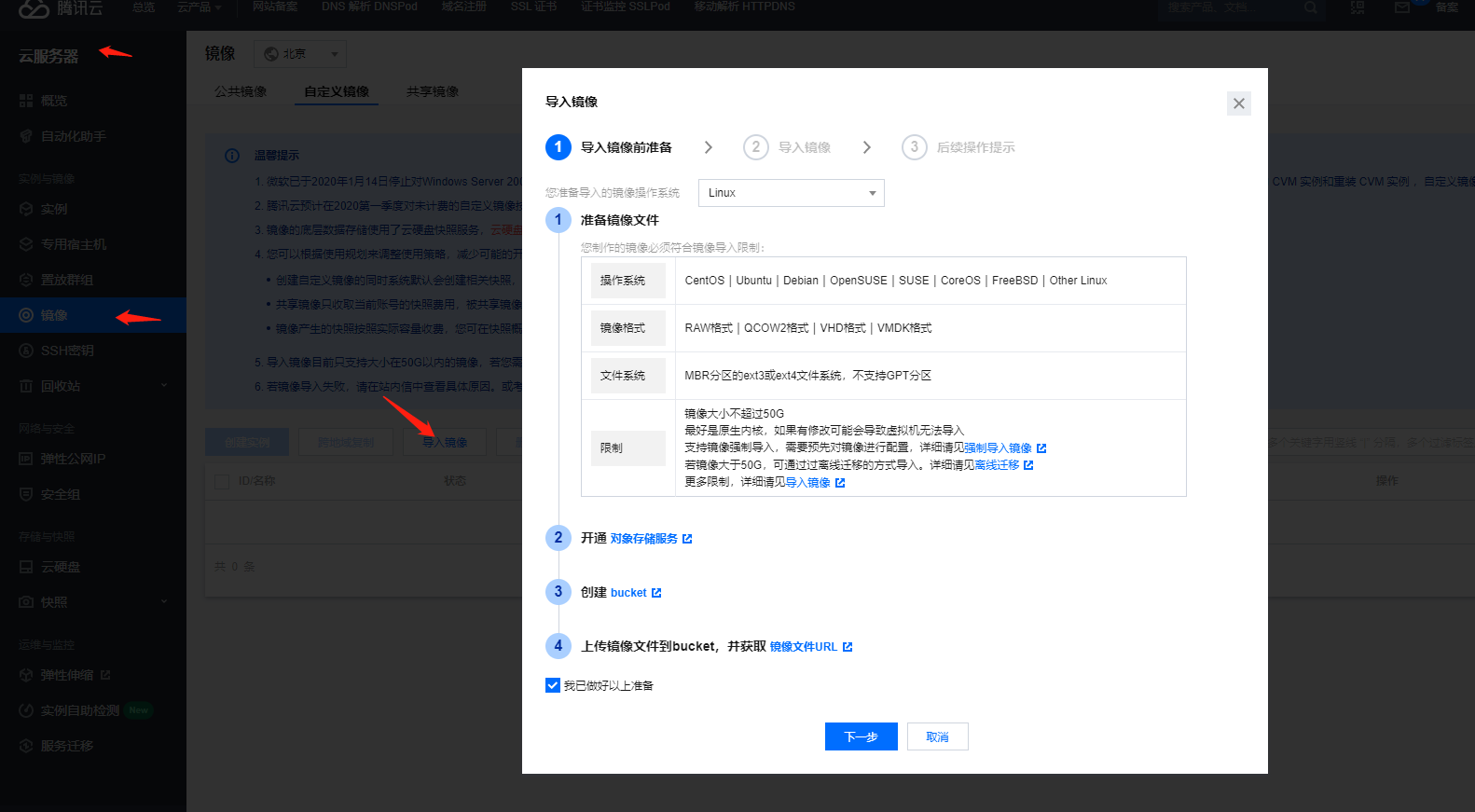Open the SSH密钥 sidebar item

click(x=66, y=351)
